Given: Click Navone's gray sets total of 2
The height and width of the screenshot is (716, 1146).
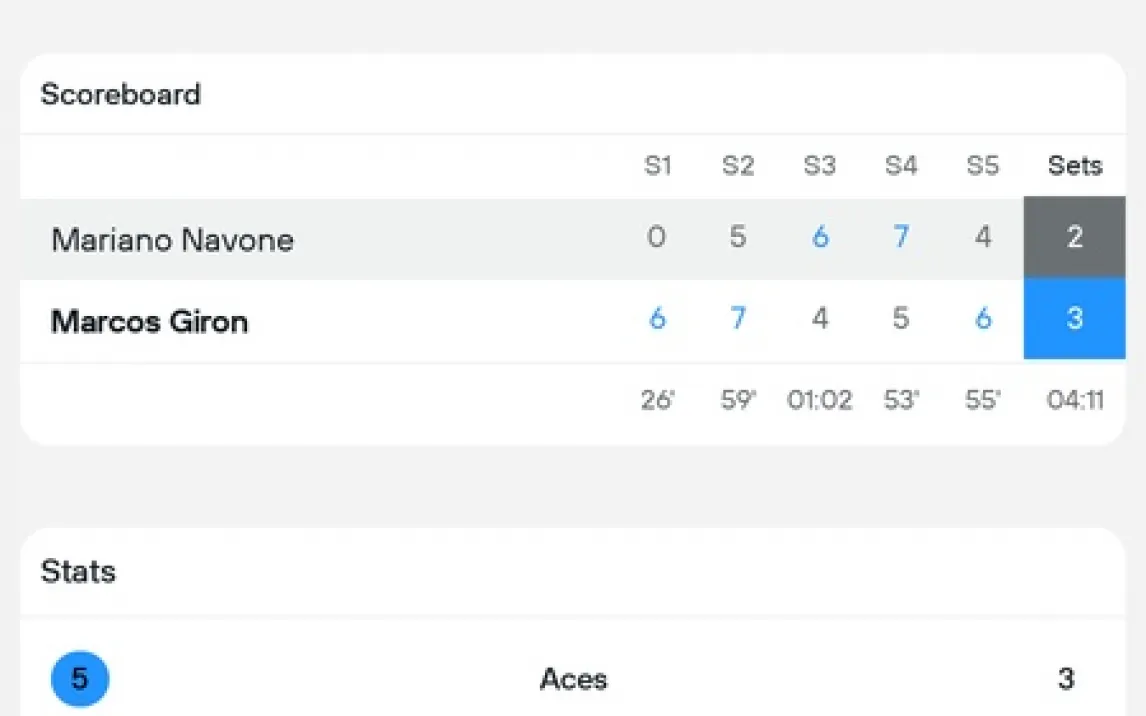Looking at the screenshot, I should (1074, 238).
